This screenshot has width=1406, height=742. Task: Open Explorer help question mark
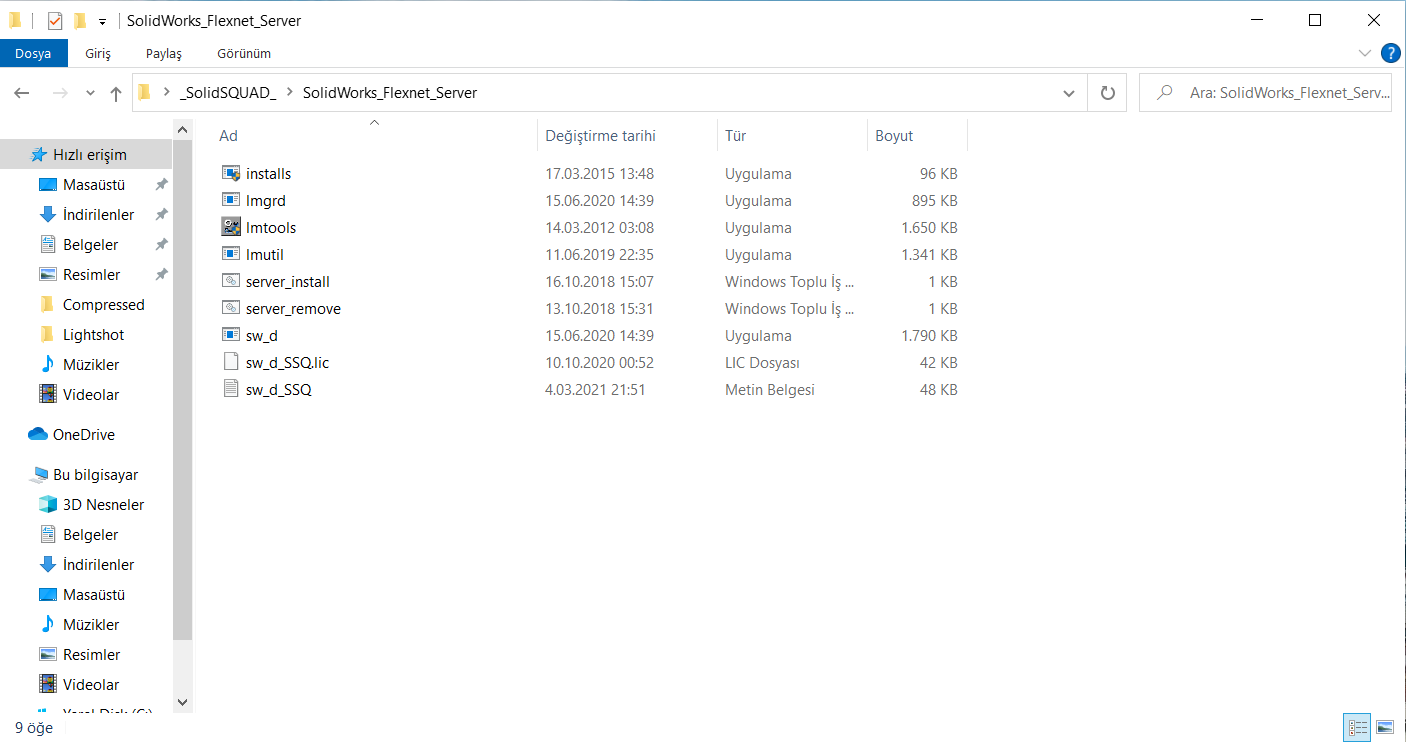(x=1390, y=53)
